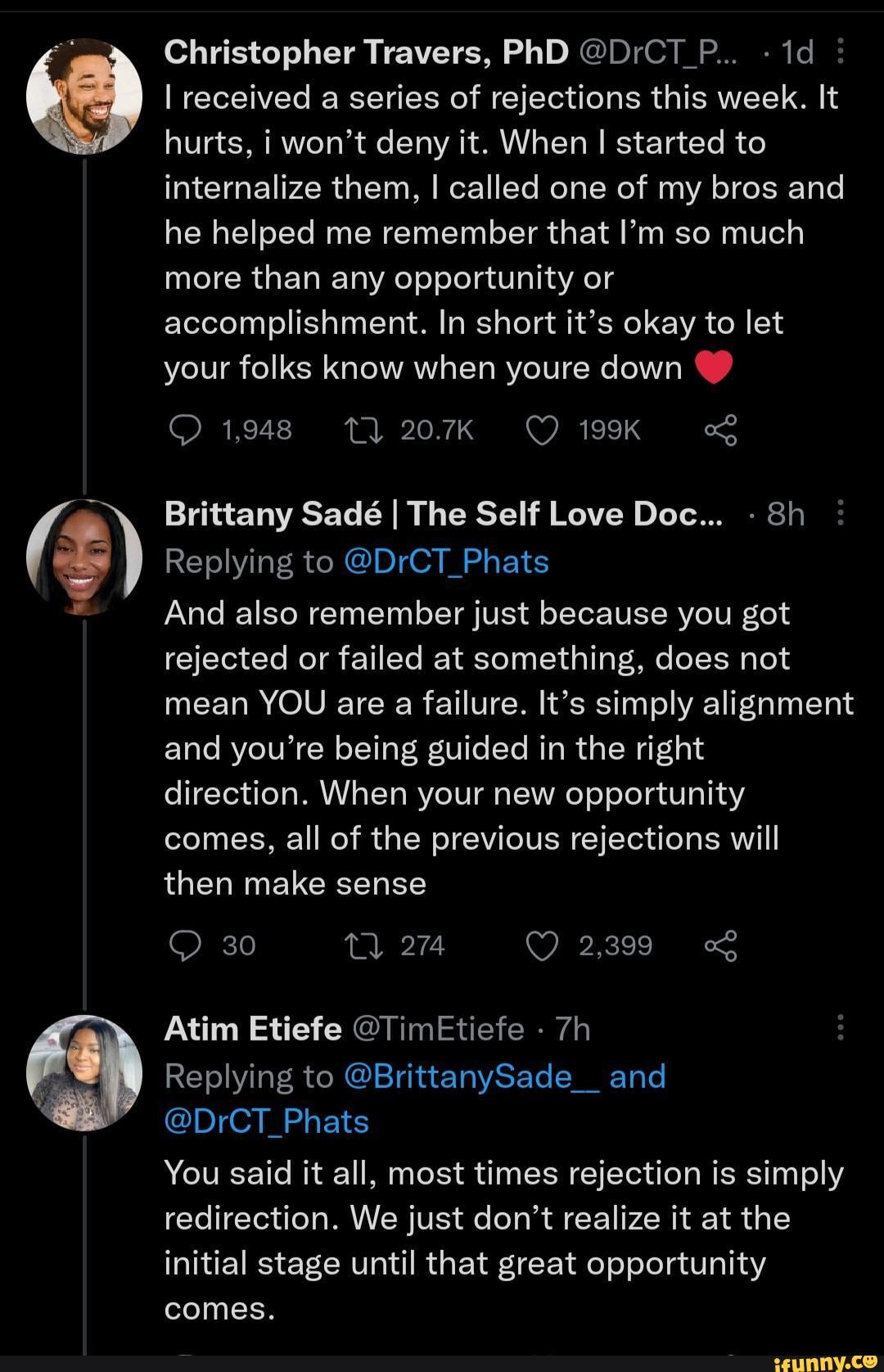884x1372 pixels.
Task: Open Atim Etiefe's profile avatar
Action: pyautogui.click(x=84, y=1072)
